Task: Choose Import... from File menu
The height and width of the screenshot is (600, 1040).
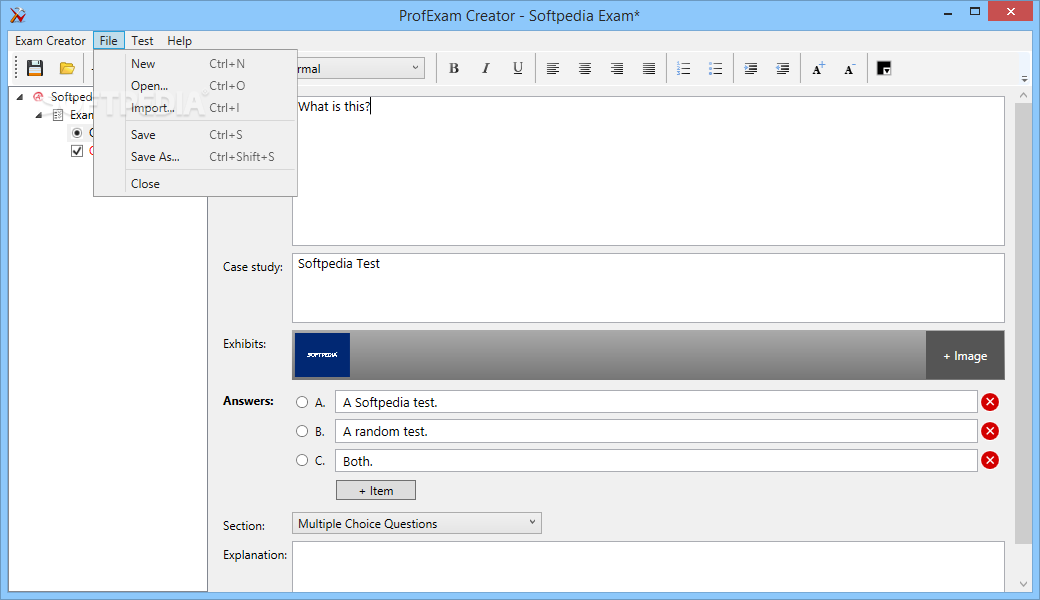Action: coord(195,107)
